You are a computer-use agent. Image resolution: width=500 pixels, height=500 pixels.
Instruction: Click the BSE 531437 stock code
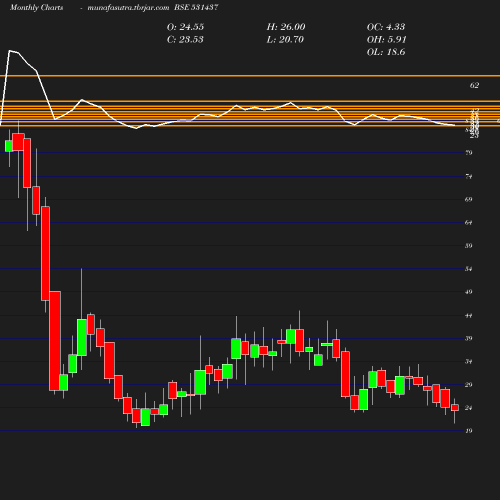tap(196, 7)
